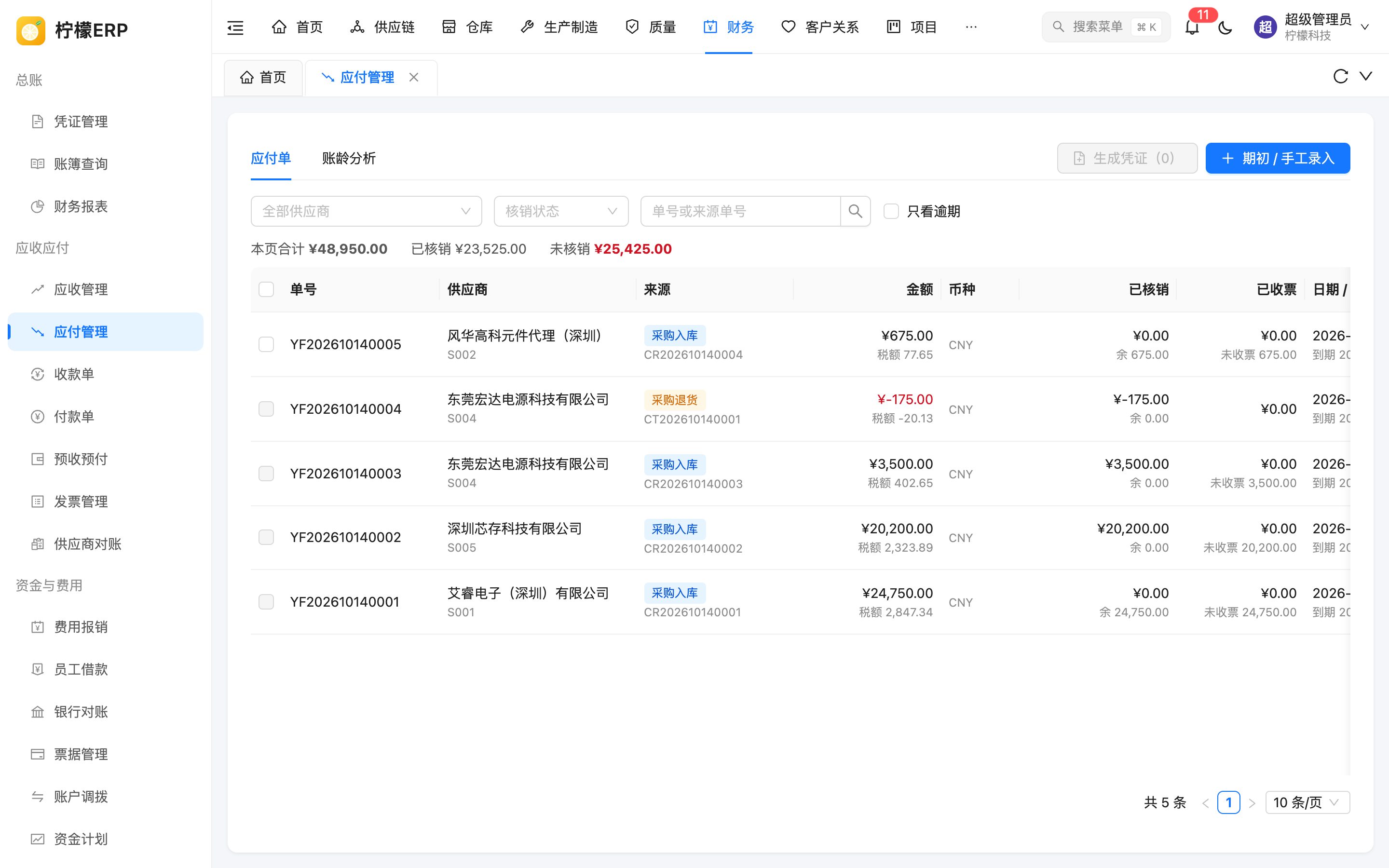Open the 质量 top menu

tap(650, 27)
